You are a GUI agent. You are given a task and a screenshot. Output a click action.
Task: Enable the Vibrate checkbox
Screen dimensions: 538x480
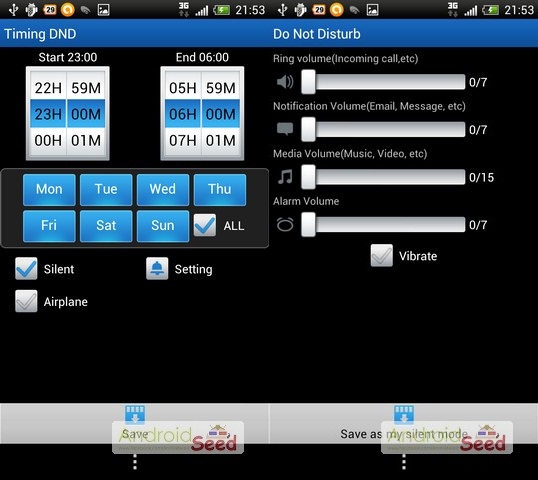(382, 255)
